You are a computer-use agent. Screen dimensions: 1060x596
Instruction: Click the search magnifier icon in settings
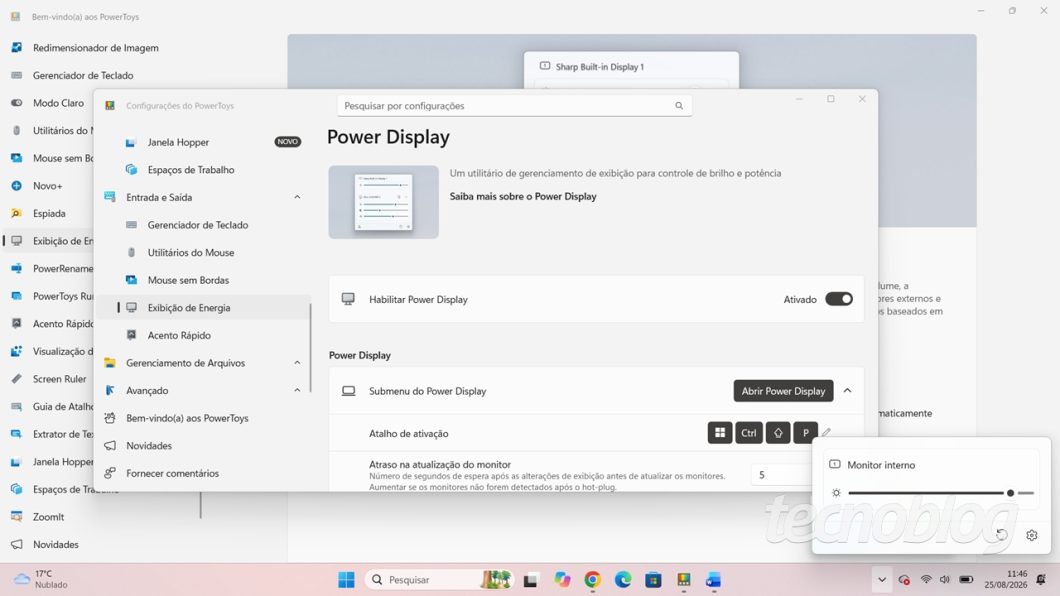click(679, 105)
